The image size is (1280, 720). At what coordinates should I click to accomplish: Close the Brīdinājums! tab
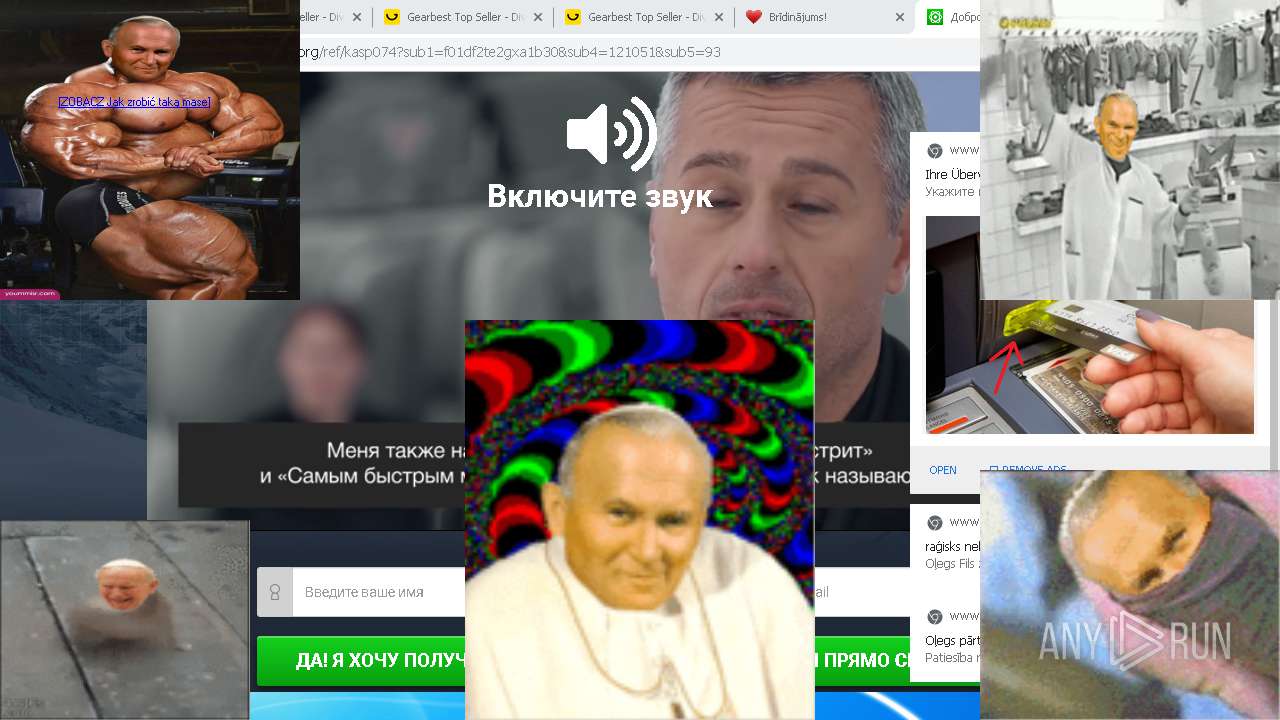click(900, 17)
